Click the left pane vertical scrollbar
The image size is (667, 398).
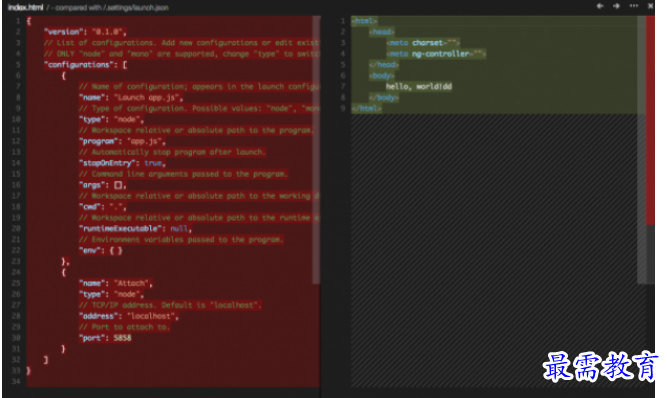click(316, 150)
